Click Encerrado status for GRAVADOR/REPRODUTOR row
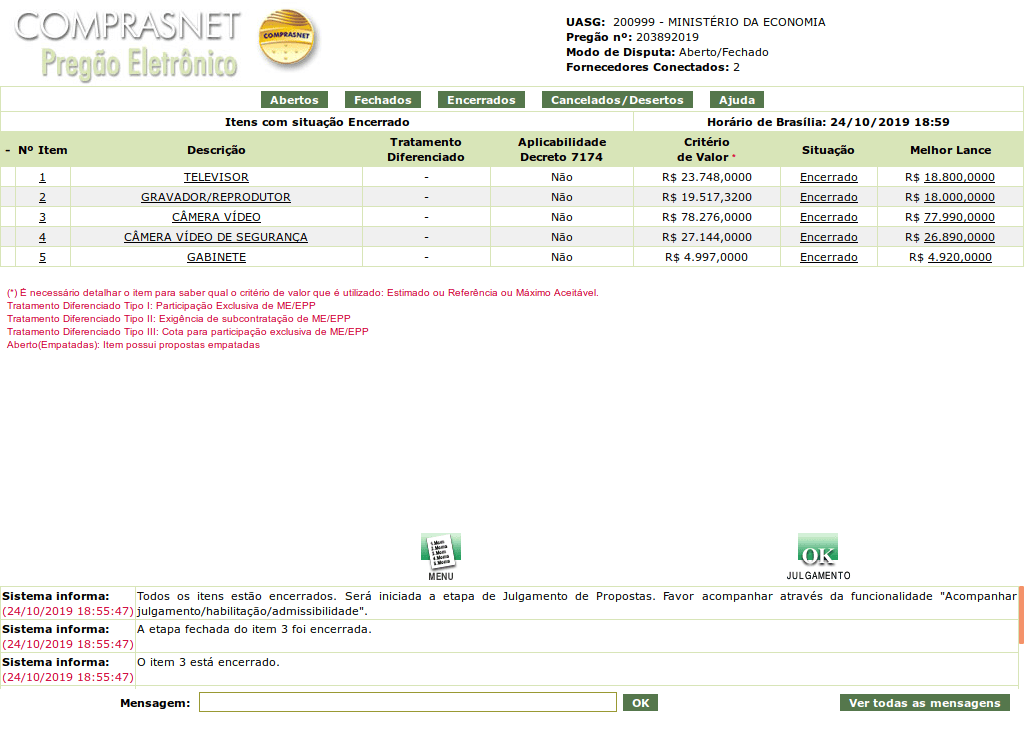This screenshot has width=1024, height=733. tap(829, 197)
